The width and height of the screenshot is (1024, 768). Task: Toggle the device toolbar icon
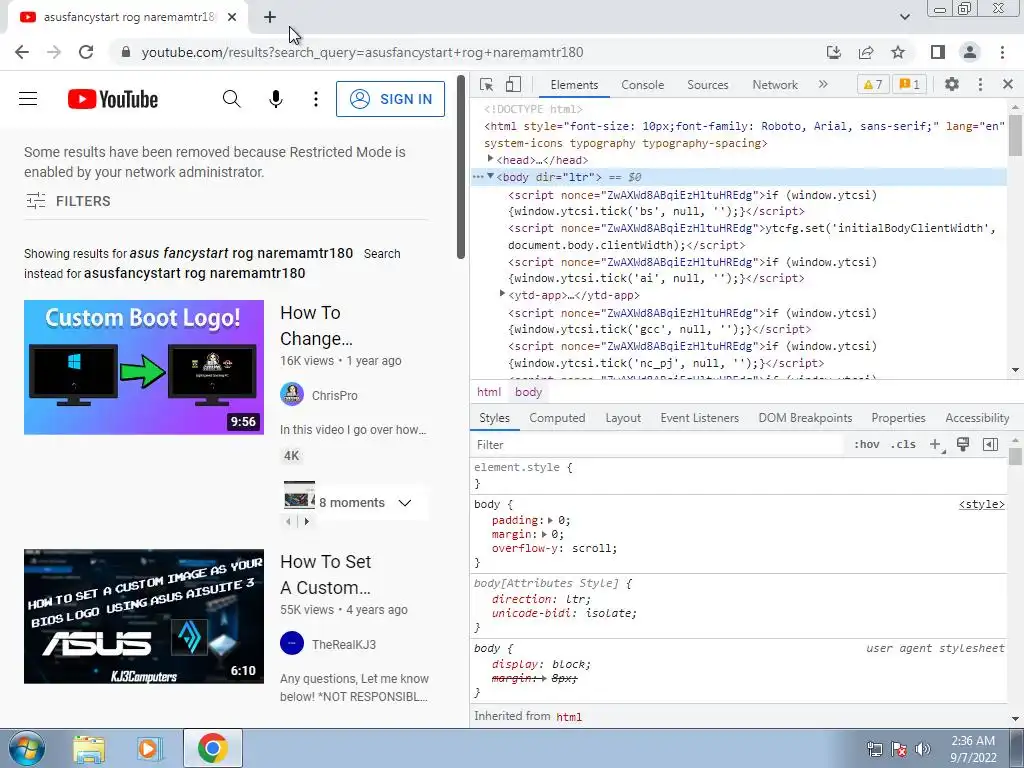pos(513,84)
